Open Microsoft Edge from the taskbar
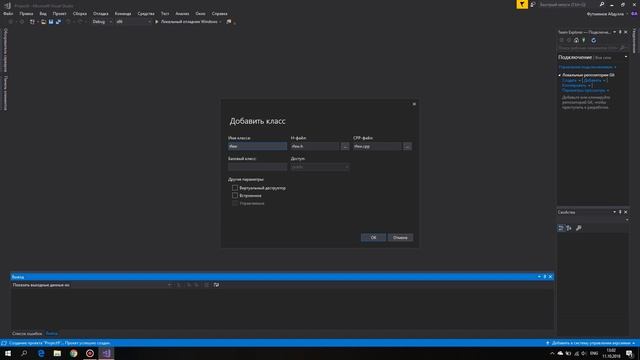This screenshot has width=640, height=360. [x=41, y=353]
